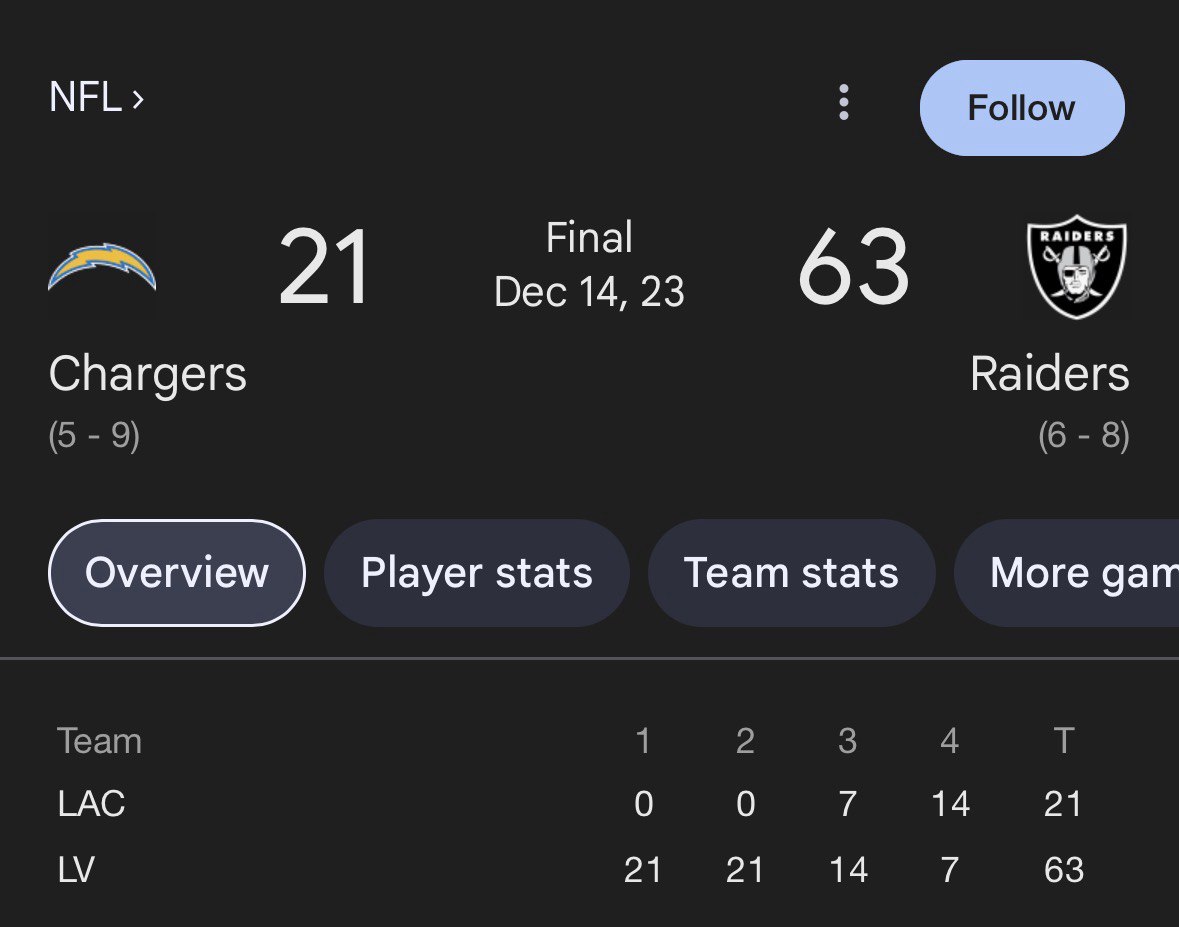Click the Raiders large score of 63
This screenshot has width=1179, height=927.
(x=853, y=268)
